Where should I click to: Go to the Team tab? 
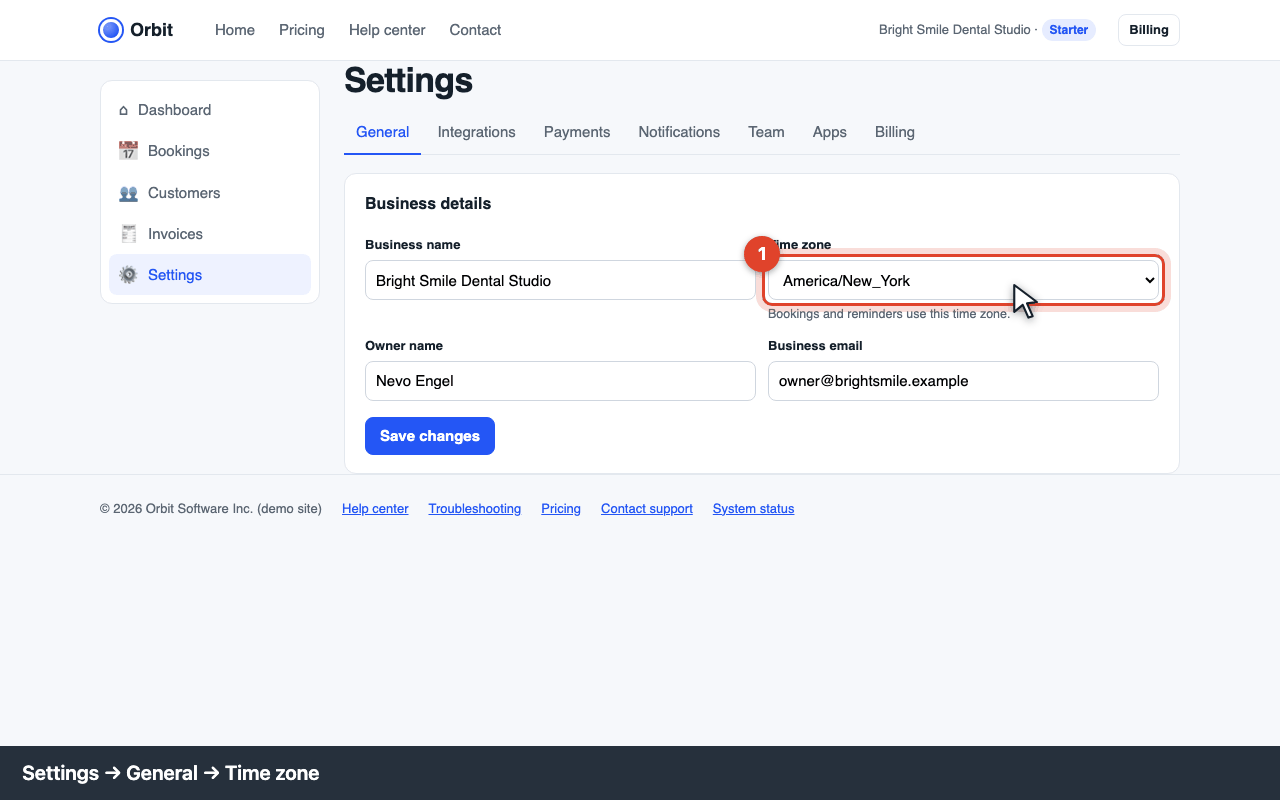766,132
